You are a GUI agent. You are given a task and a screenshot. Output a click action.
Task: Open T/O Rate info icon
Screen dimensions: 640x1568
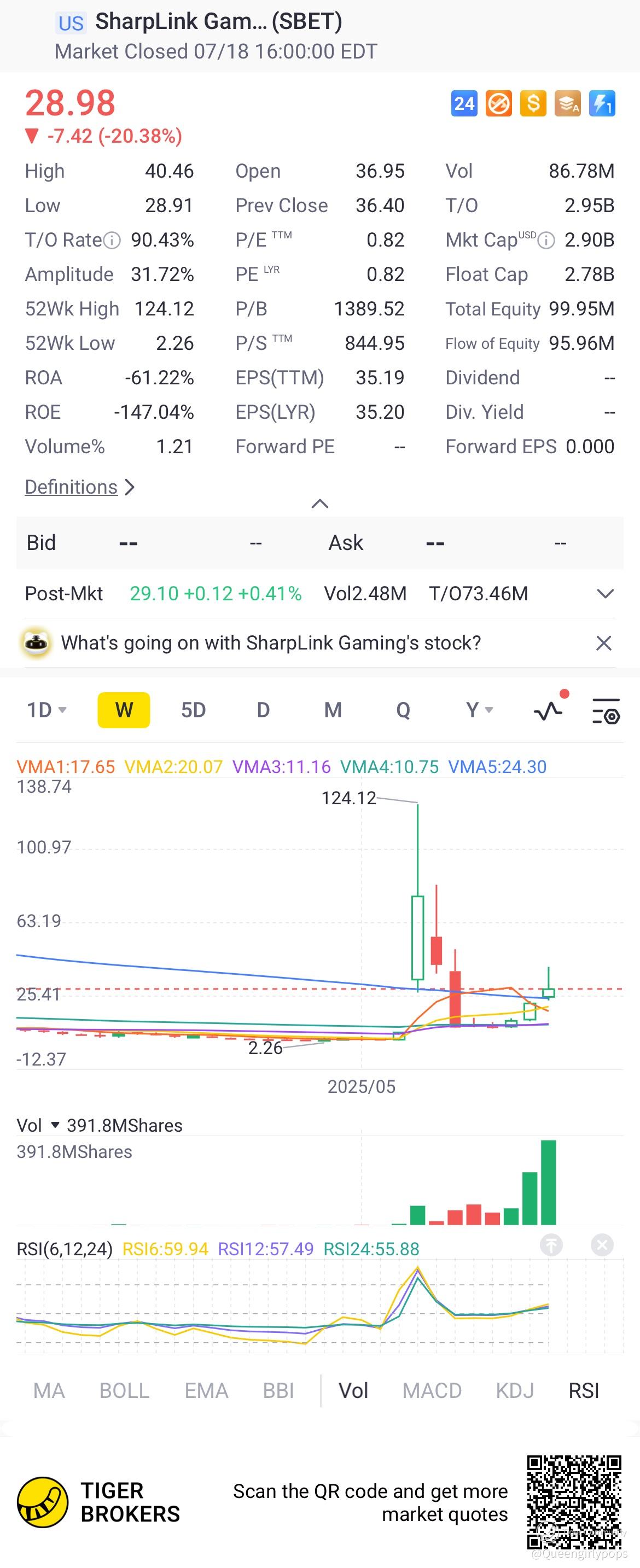point(112,241)
